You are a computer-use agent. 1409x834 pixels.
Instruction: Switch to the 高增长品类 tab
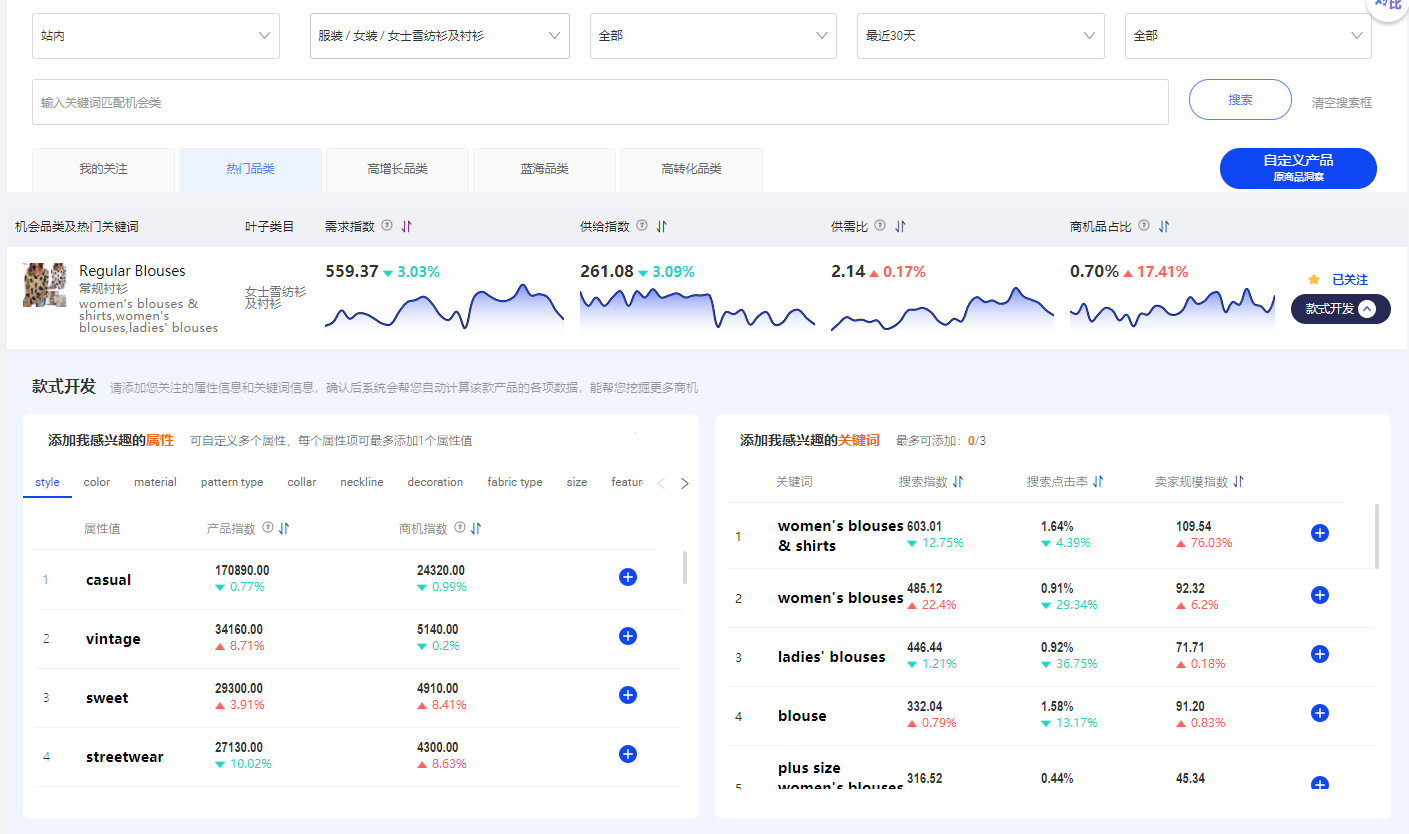[397, 169]
